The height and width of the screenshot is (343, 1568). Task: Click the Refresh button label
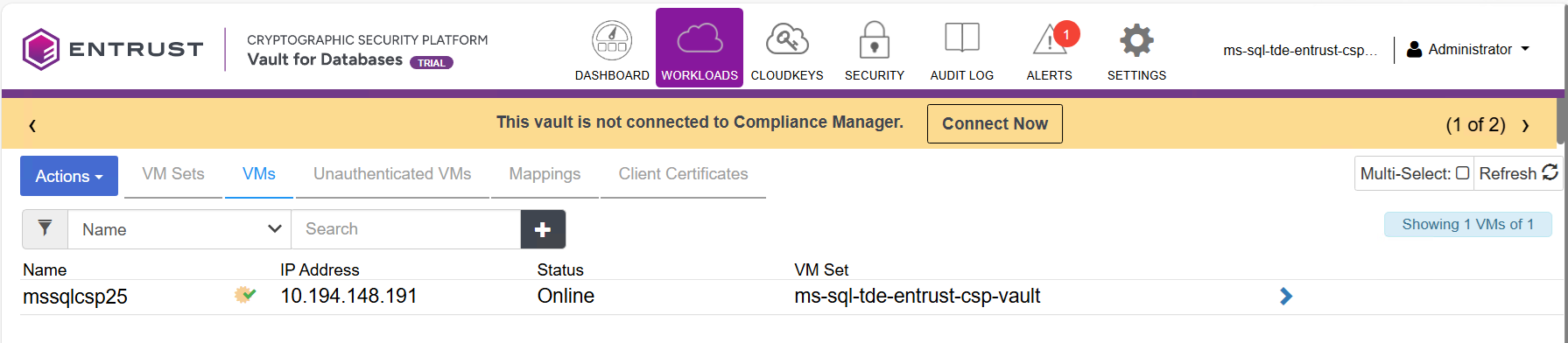tap(1508, 173)
